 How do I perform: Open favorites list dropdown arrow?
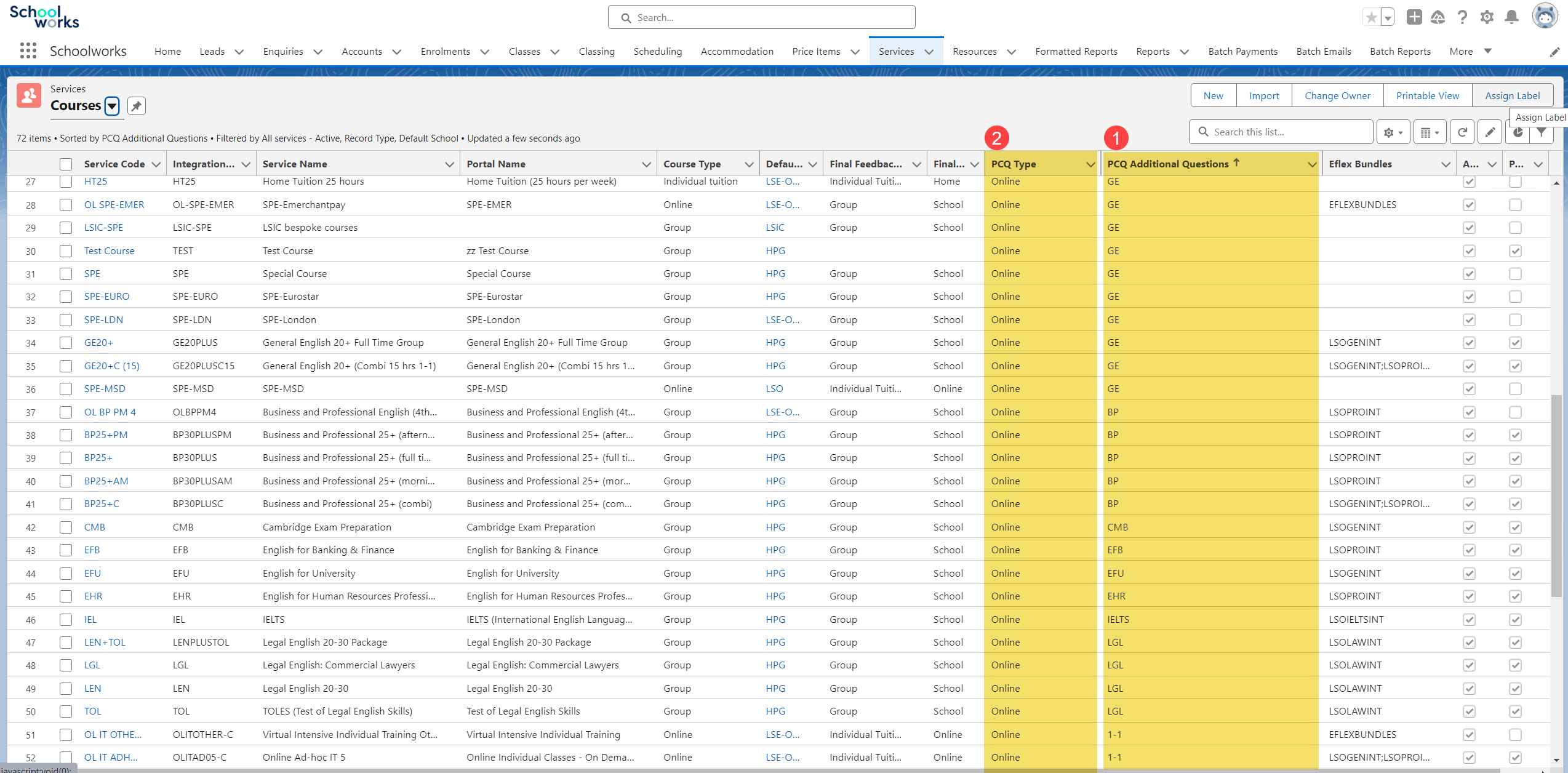[1388, 17]
